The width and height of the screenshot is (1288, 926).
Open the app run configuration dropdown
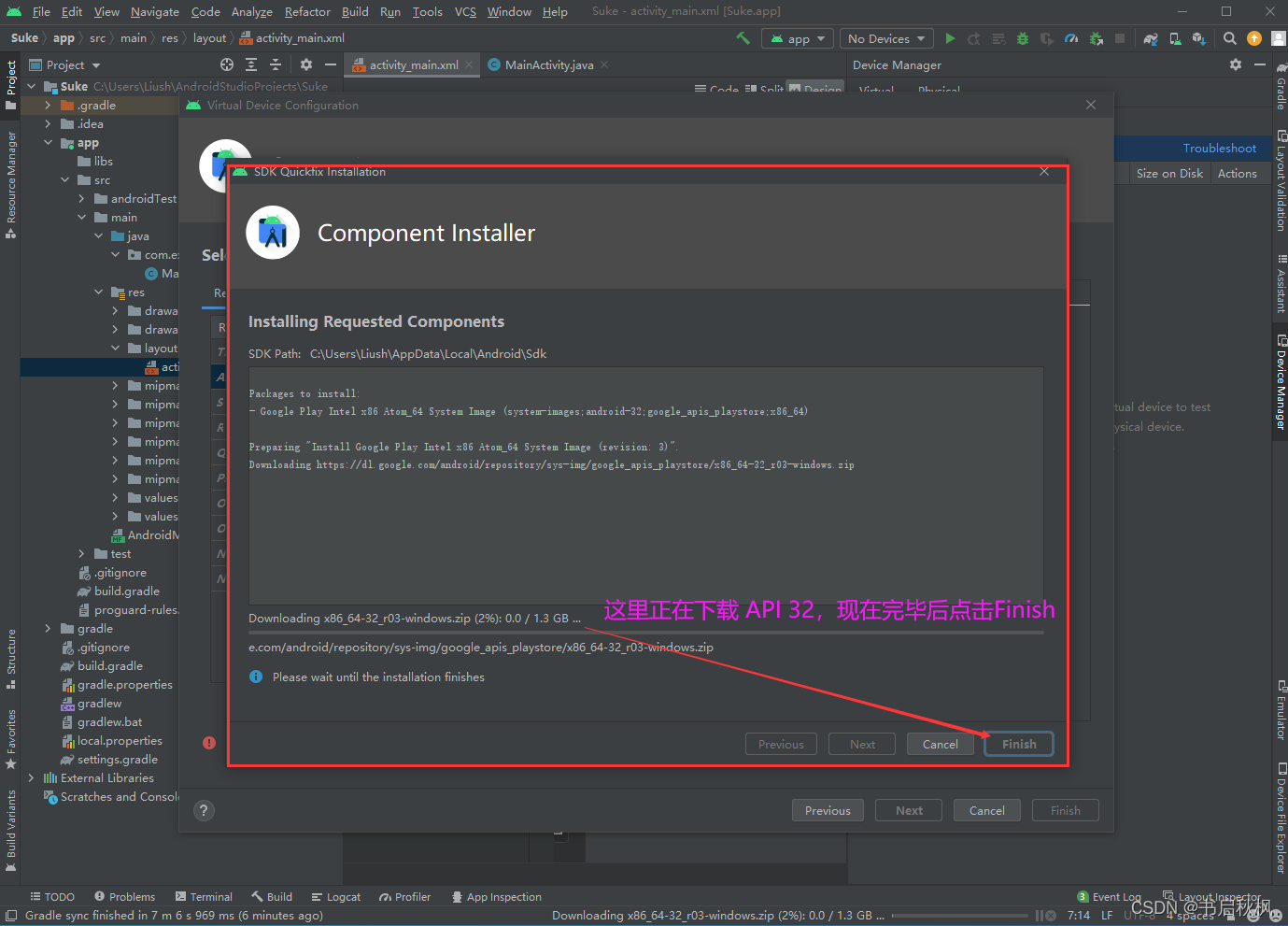tap(798, 38)
